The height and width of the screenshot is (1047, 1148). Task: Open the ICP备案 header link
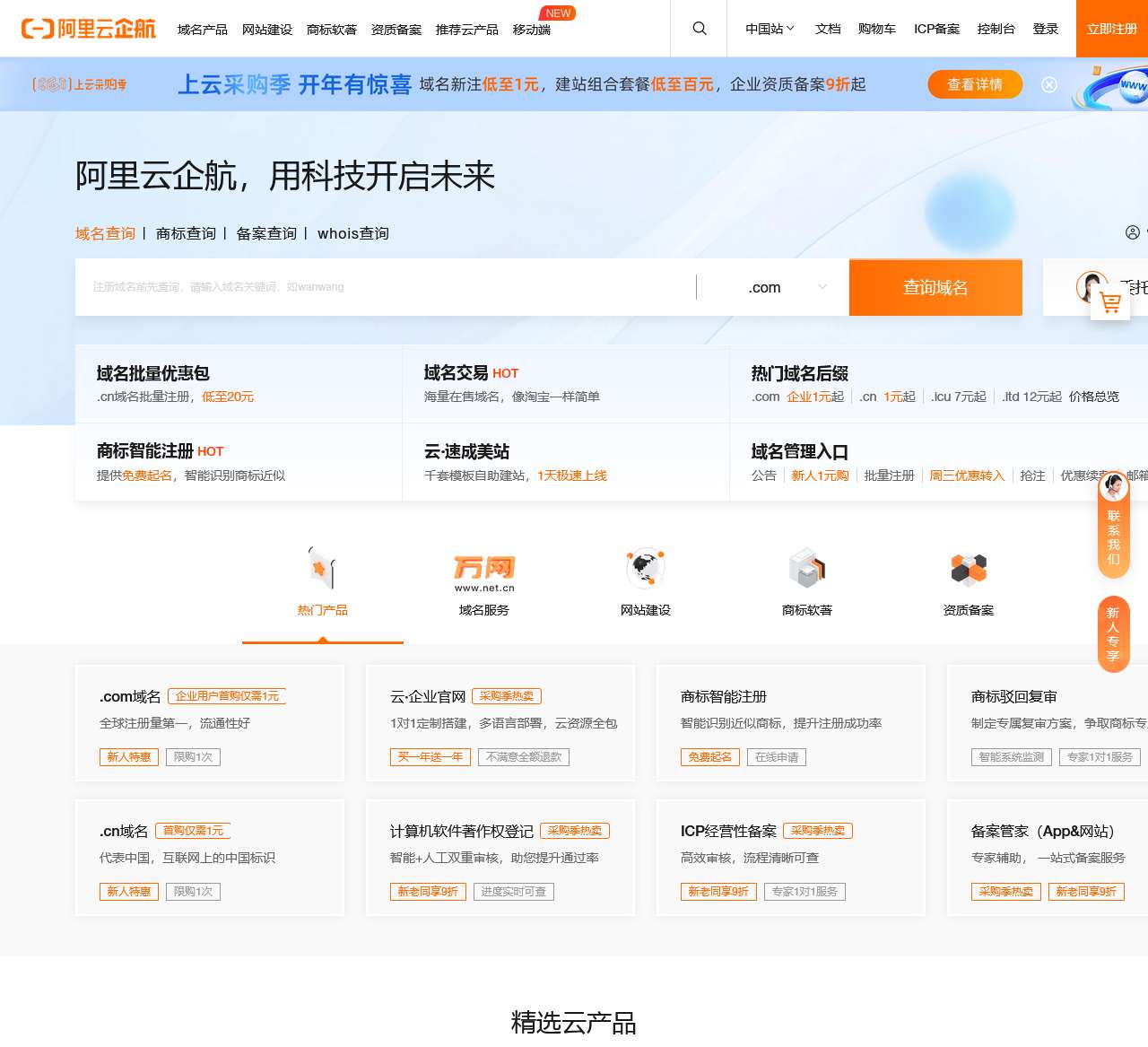(x=936, y=29)
